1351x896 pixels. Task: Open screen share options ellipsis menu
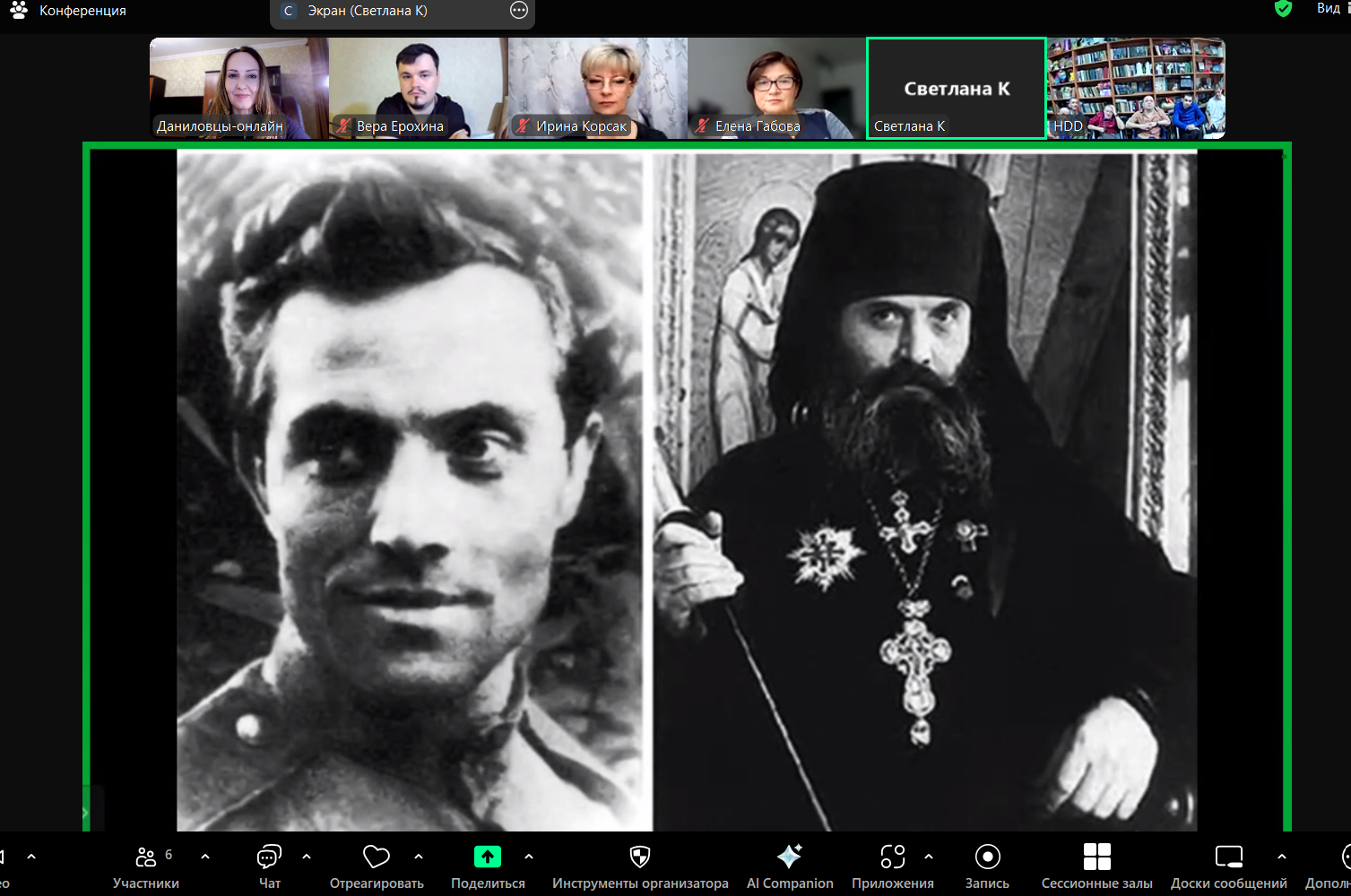(x=518, y=11)
